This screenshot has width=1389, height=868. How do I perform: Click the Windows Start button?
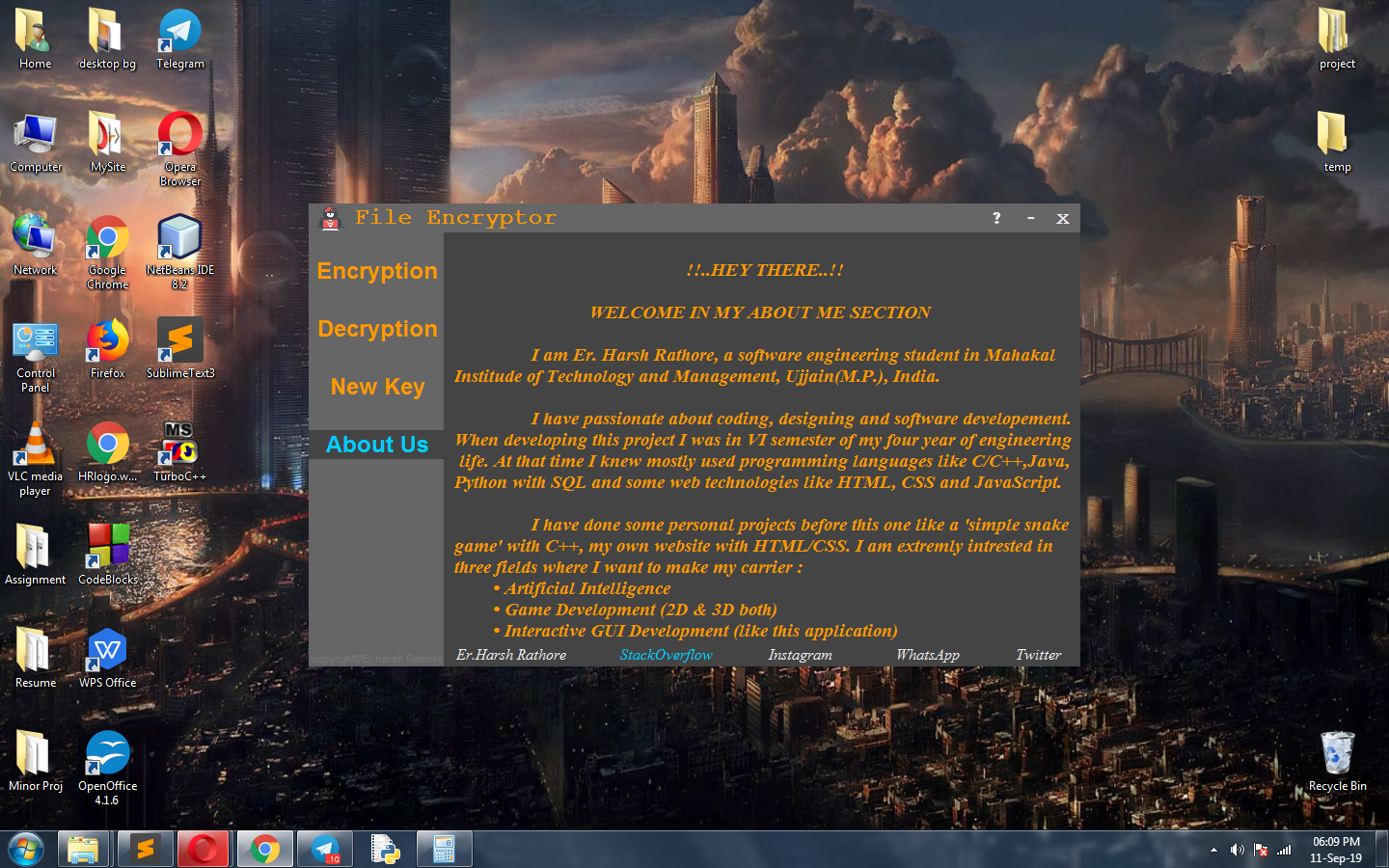coord(26,849)
